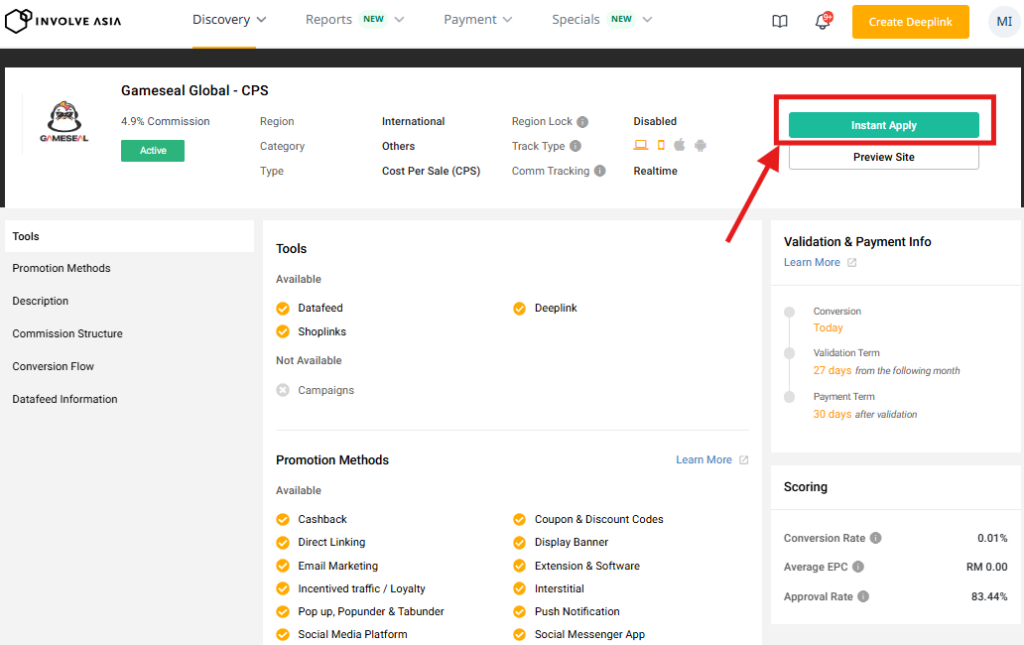The width and height of the screenshot is (1024, 645).
Task: Click the Approval Rate info icon
Action: [863, 597]
